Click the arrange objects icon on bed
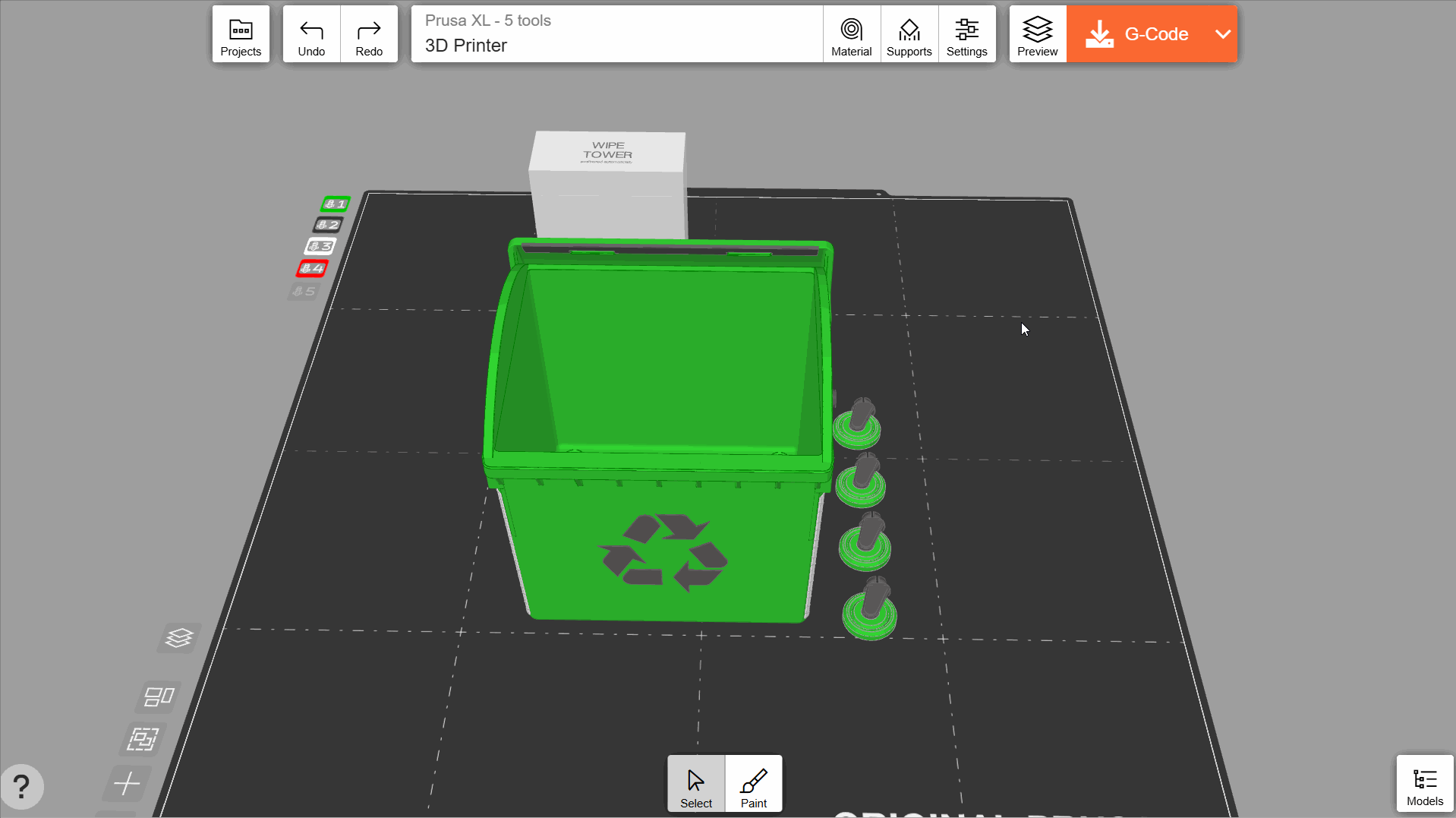This screenshot has width=1456, height=818. click(159, 696)
